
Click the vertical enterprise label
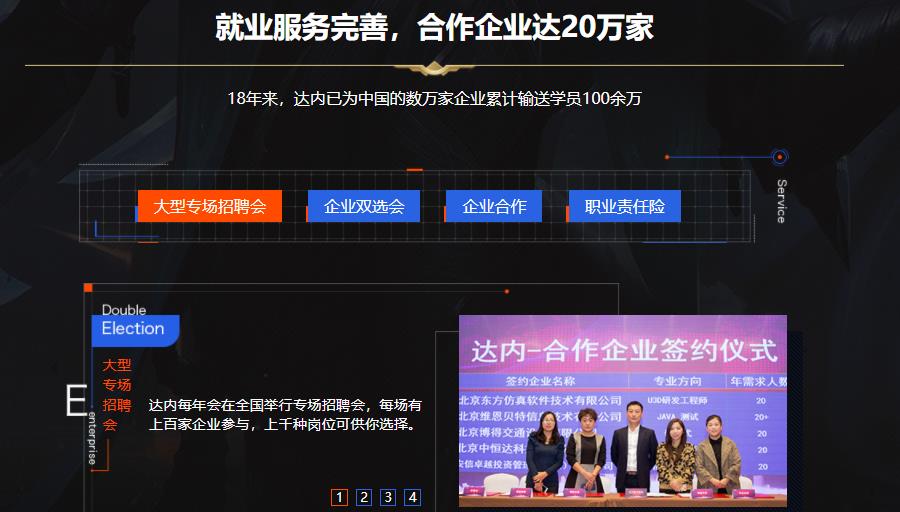[92, 438]
